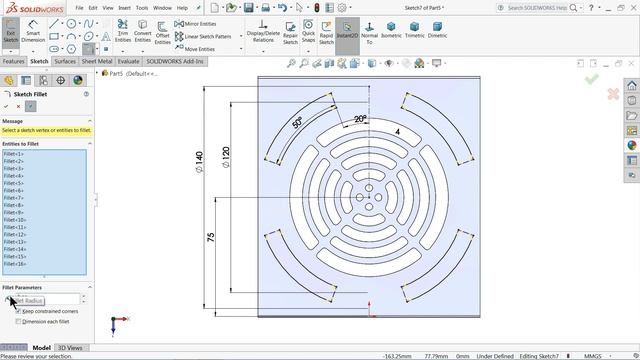
Task: Select the Corner Rectangle tool
Action: (53, 36)
